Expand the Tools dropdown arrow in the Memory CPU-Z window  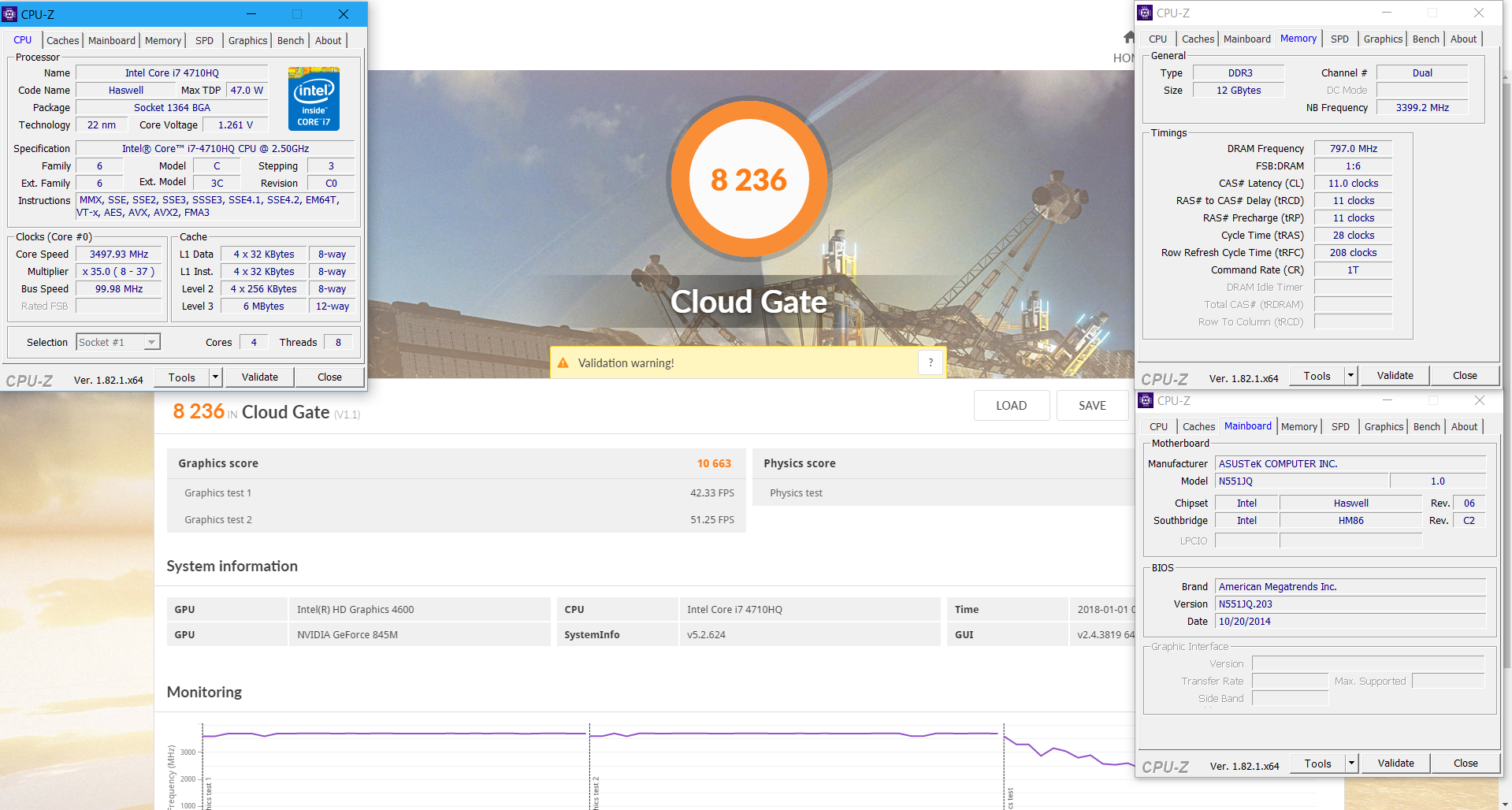pyautogui.click(x=1350, y=376)
